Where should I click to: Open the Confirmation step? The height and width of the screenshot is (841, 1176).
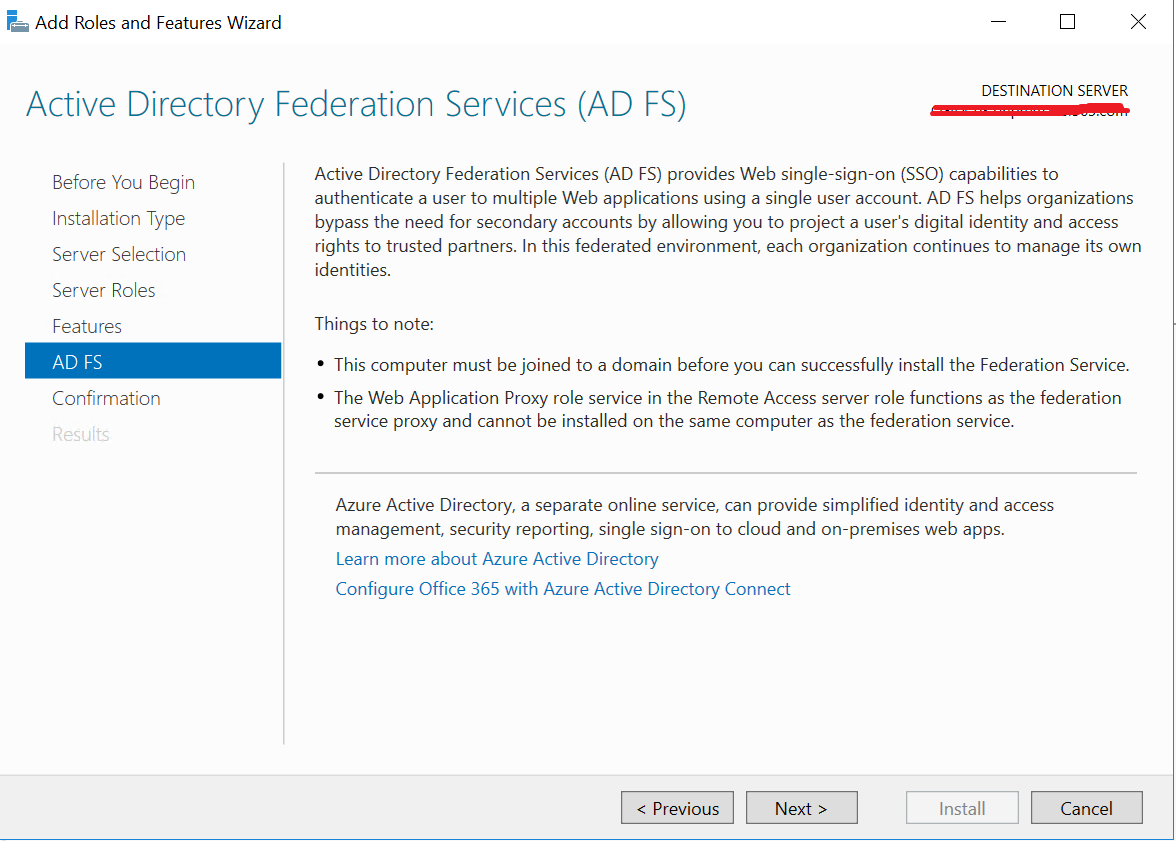click(x=106, y=398)
